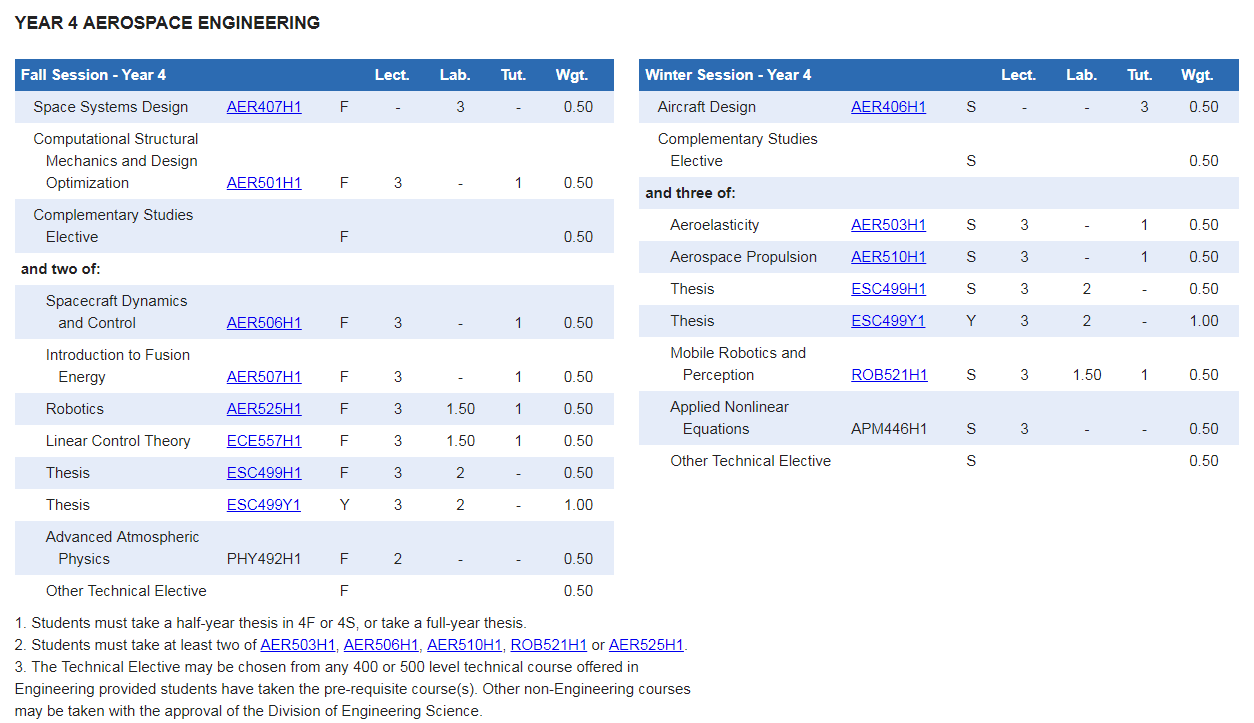Click ROB521H1 link in footnote 2
This screenshot has width=1254, height=723.
[549, 645]
